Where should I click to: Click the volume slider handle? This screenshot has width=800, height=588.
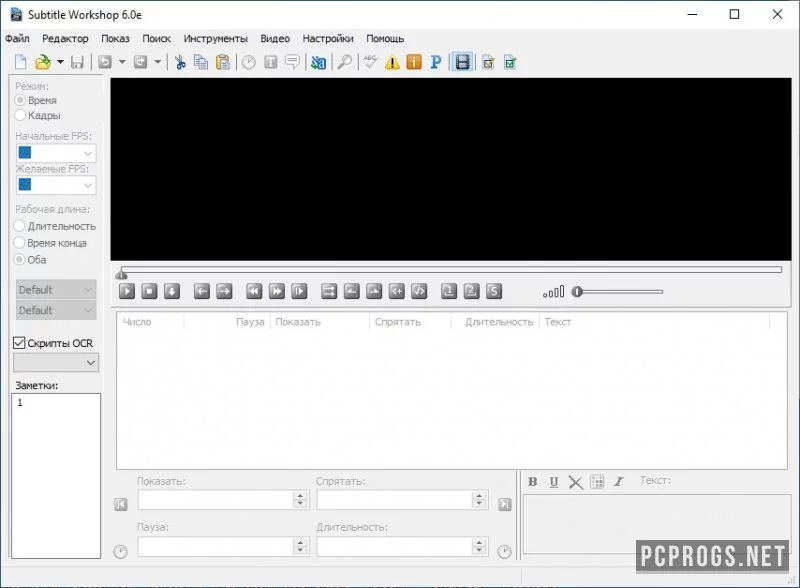577,291
